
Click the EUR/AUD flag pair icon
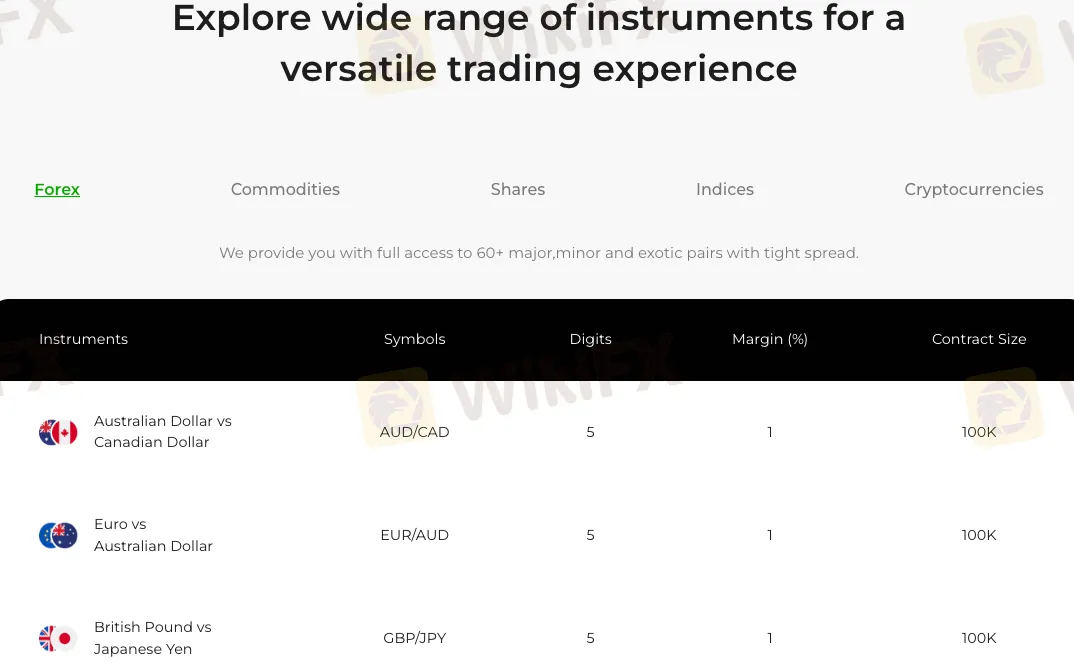(58, 535)
